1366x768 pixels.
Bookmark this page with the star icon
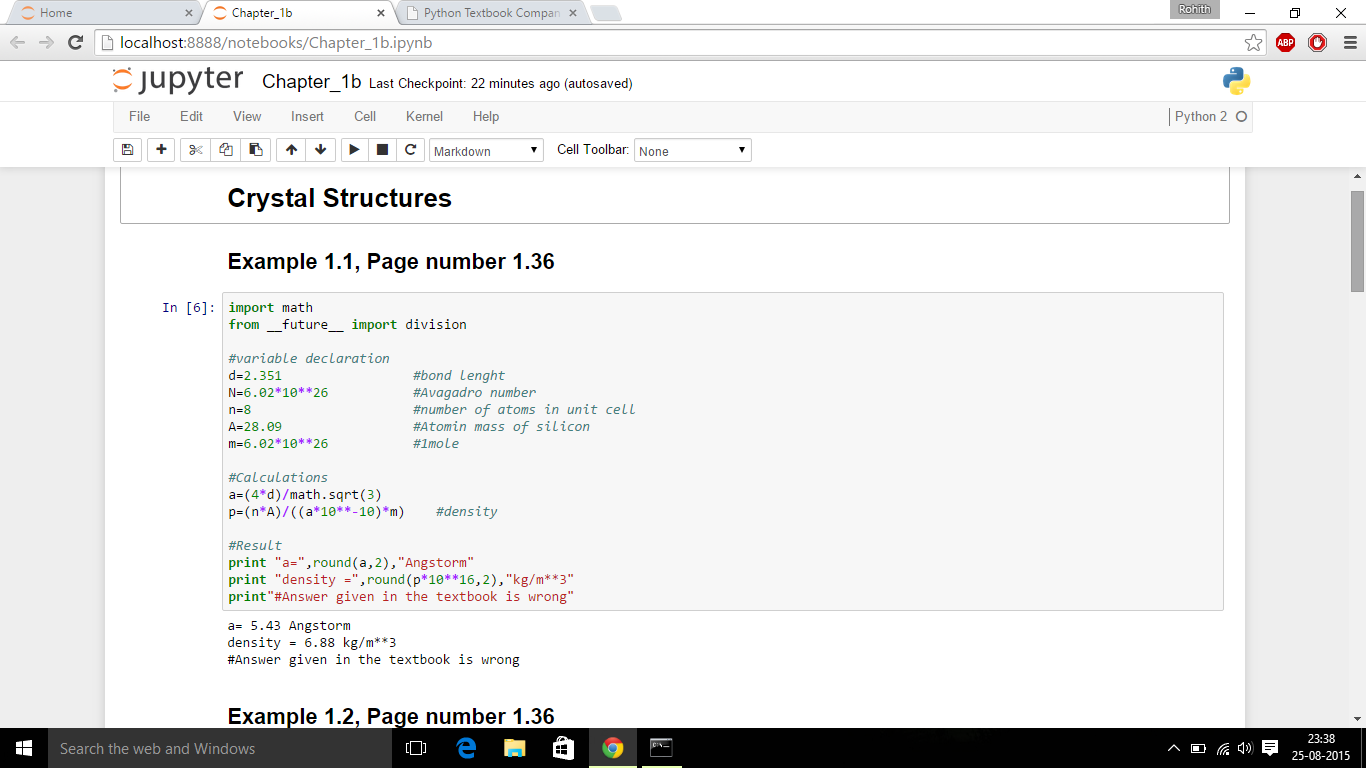pos(1253,43)
